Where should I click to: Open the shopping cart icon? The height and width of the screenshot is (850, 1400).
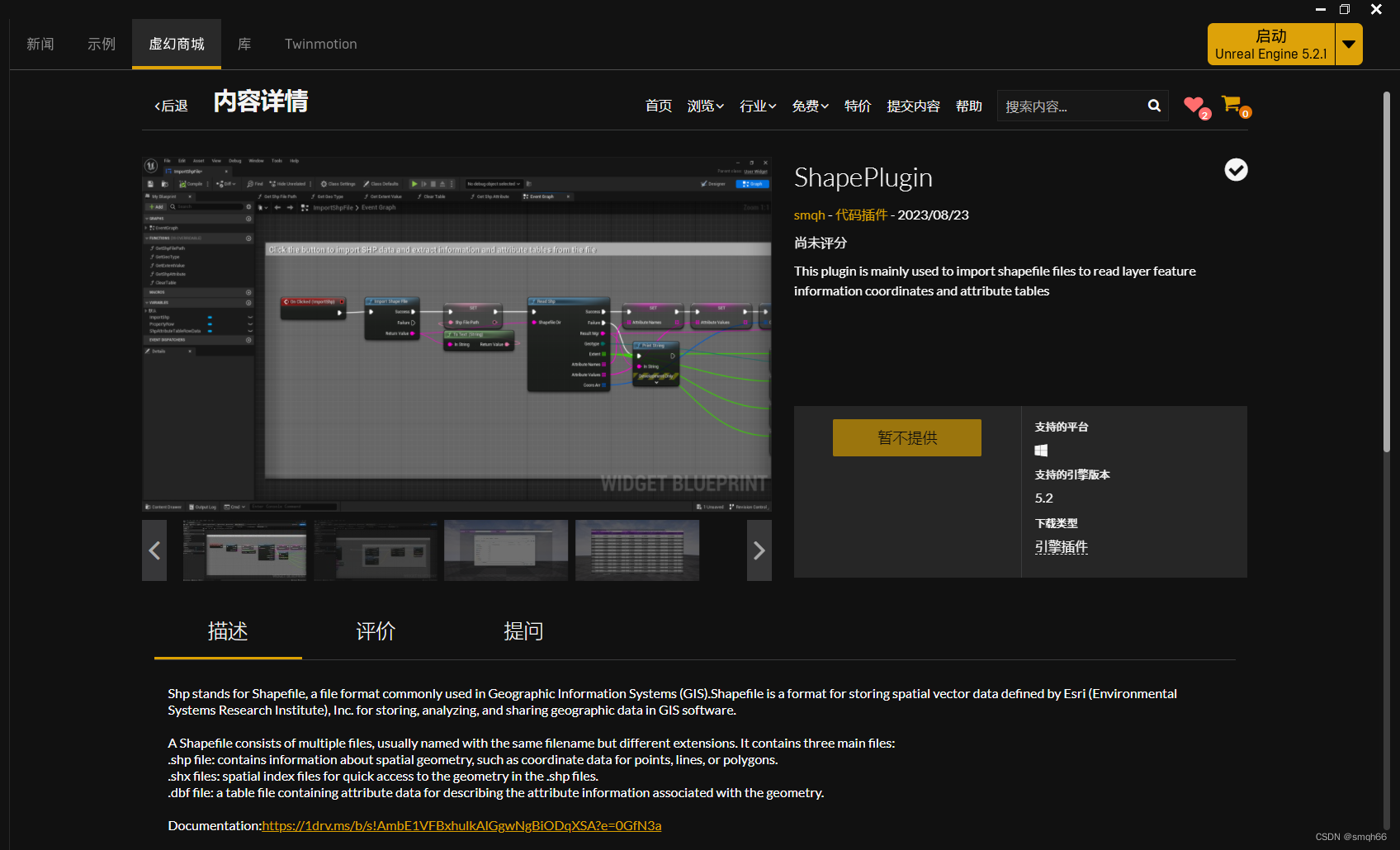pyautogui.click(x=1232, y=104)
